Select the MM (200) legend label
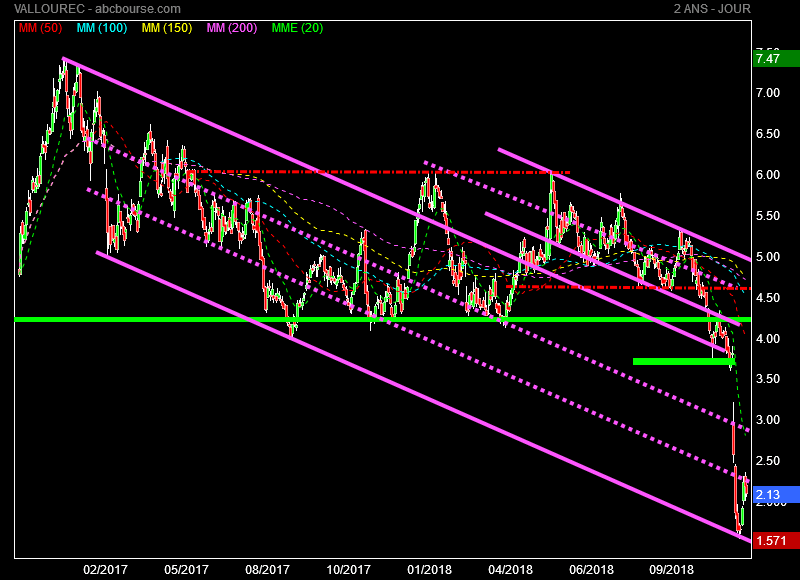This screenshot has width=800, height=580. 232,28
